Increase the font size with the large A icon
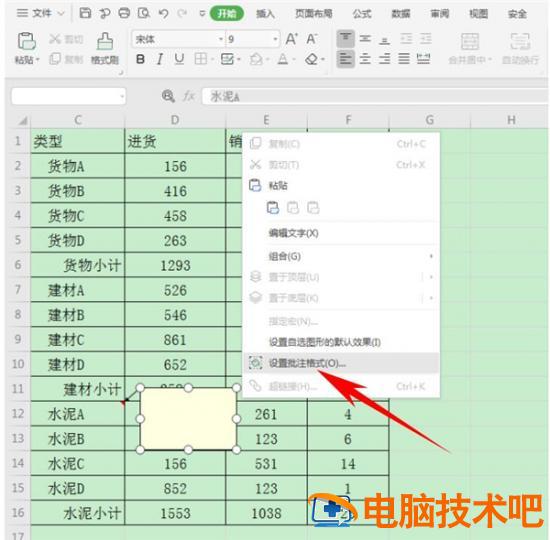550x540 pixels. point(291,39)
